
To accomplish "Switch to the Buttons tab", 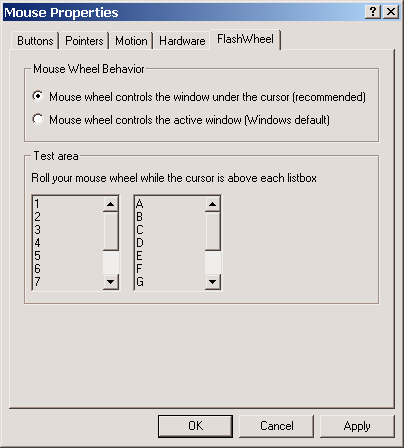I will tap(35, 41).
